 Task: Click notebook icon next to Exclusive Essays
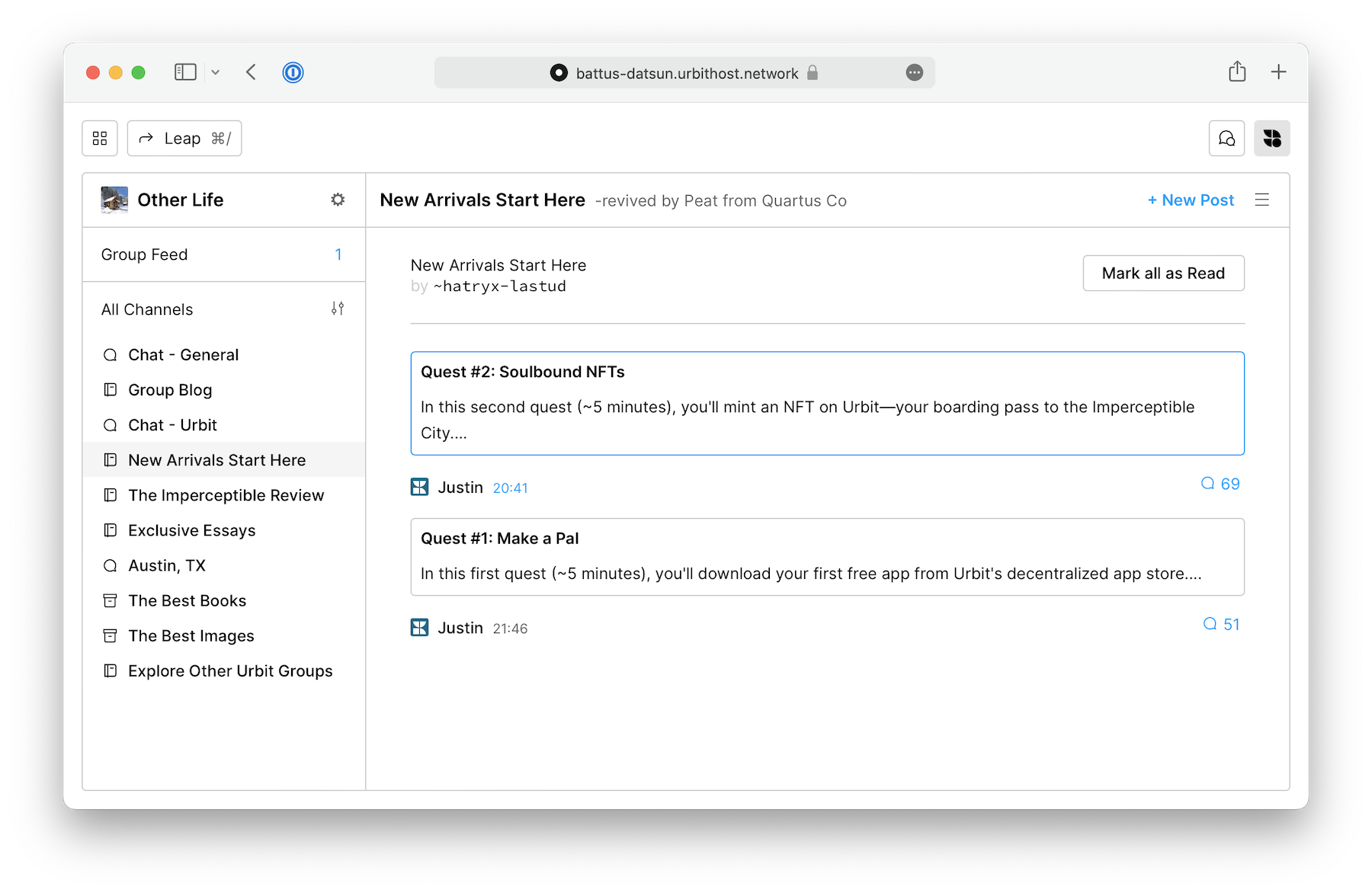point(111,530)
